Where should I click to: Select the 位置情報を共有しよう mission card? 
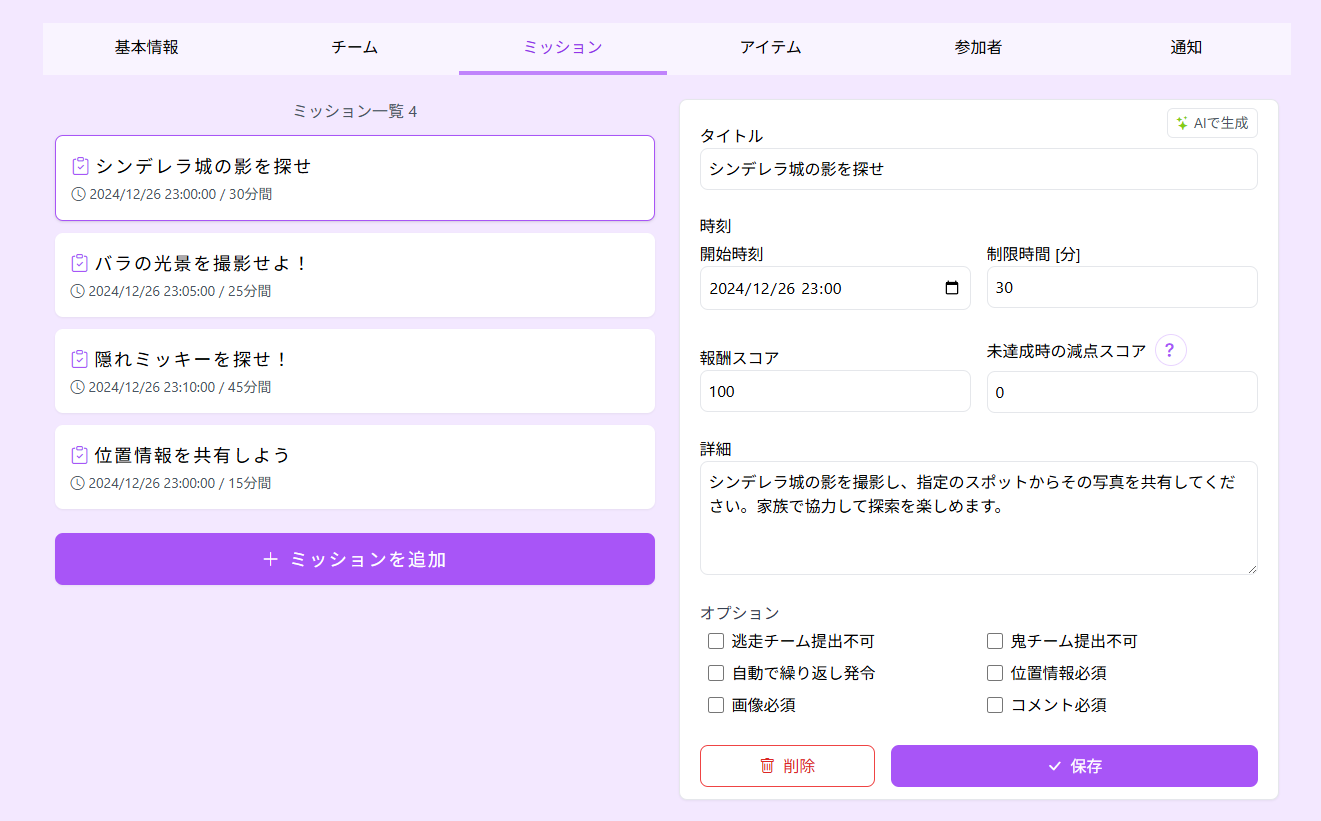point(355,467)
